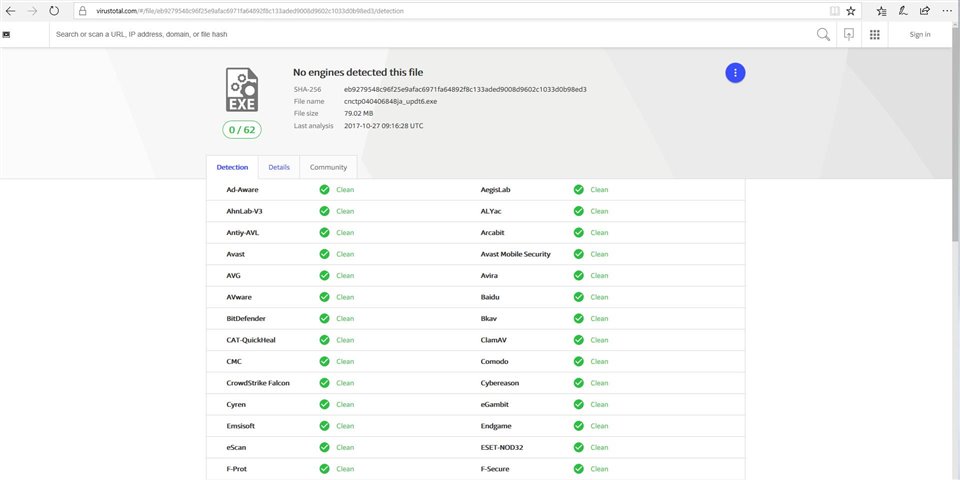
Task: Add page to favorites with the star icon
Action: click(x=851, y=11)
